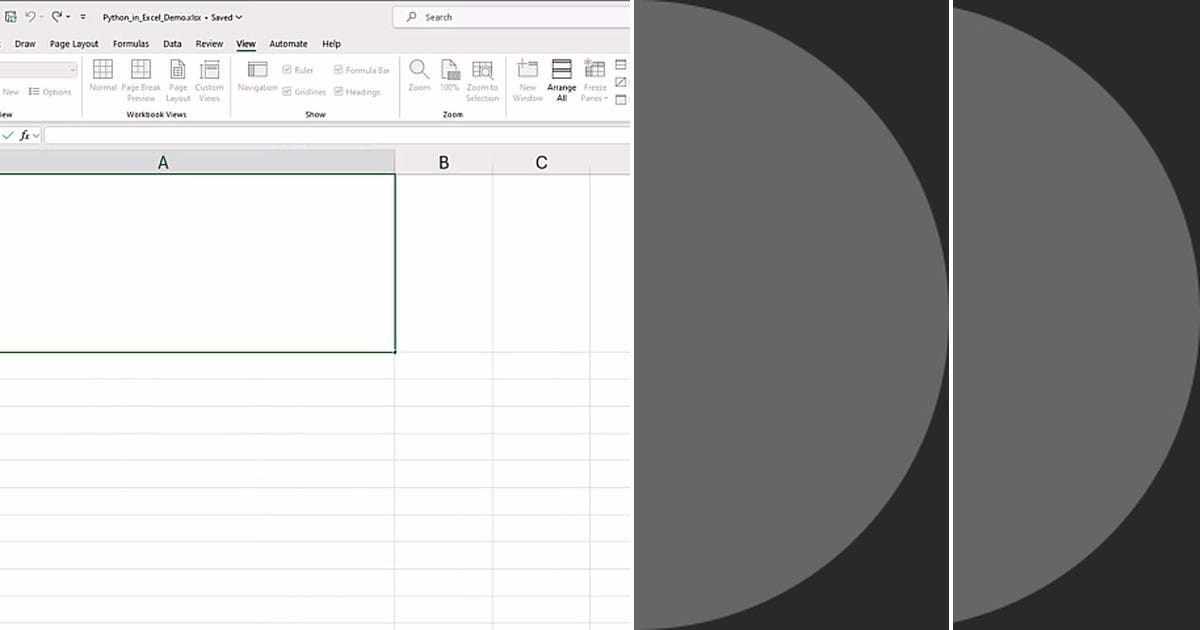Open a New Window

(x=527, y=79)
